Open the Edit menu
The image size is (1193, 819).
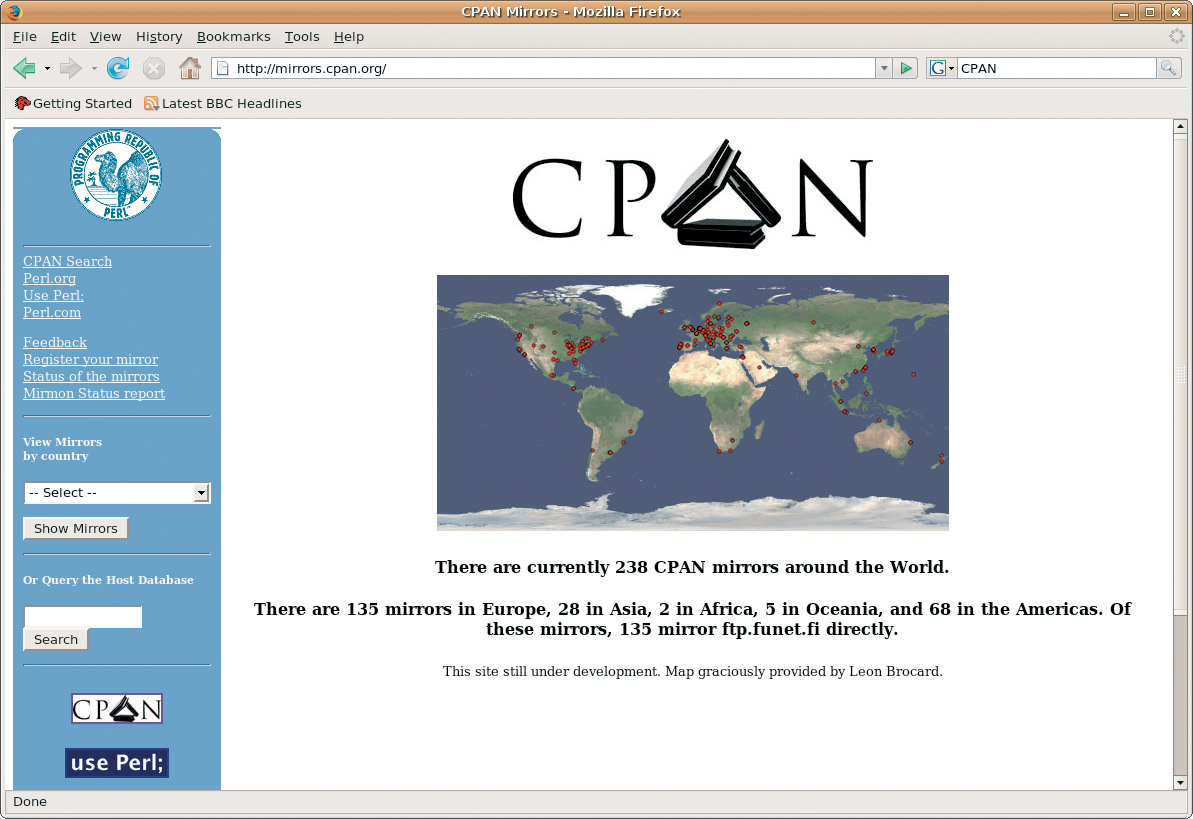(63, 37)
